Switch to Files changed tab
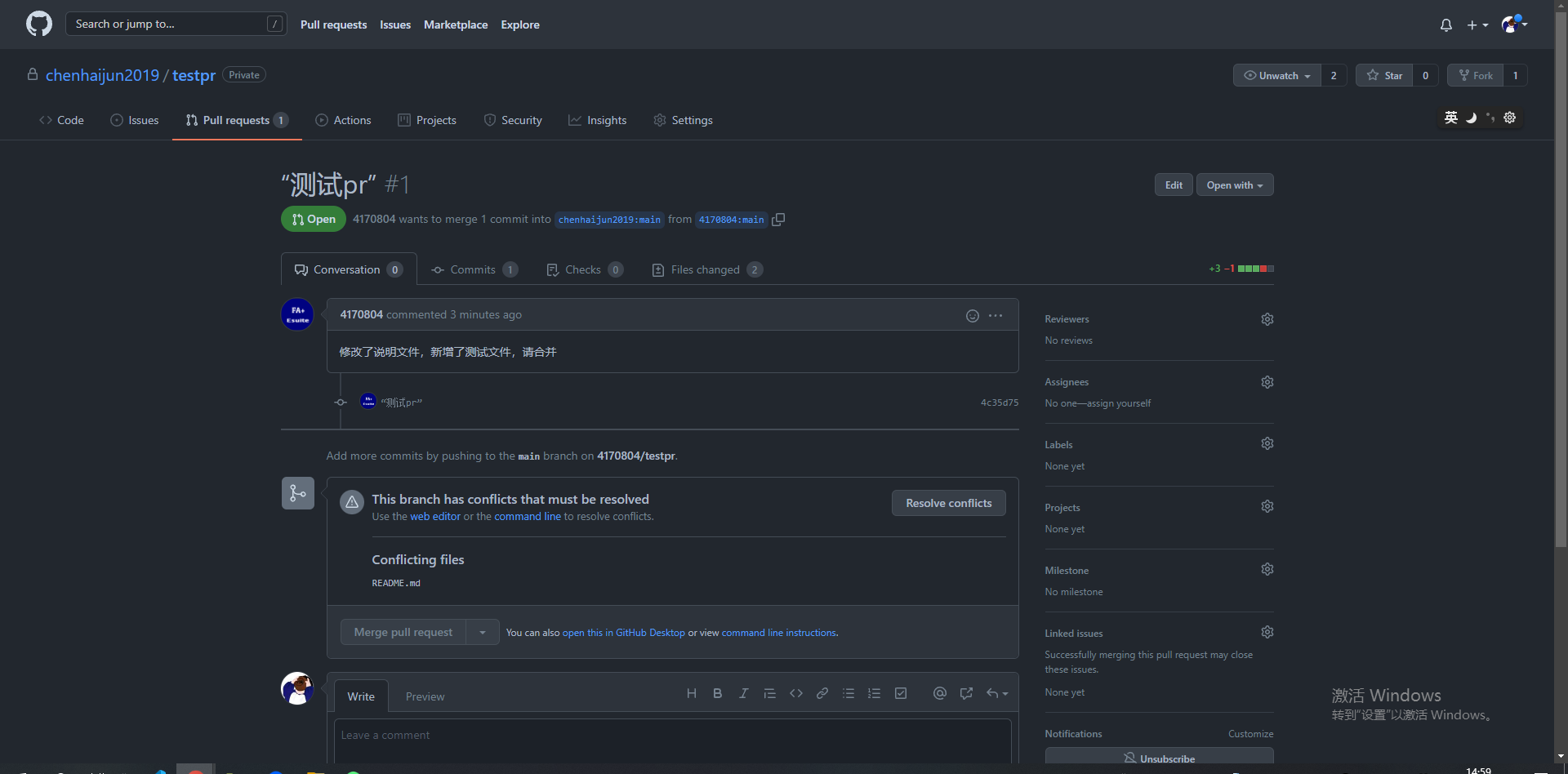Image resolution: width=1568 pixels, height=774 pixels. (x=707, y=269)
